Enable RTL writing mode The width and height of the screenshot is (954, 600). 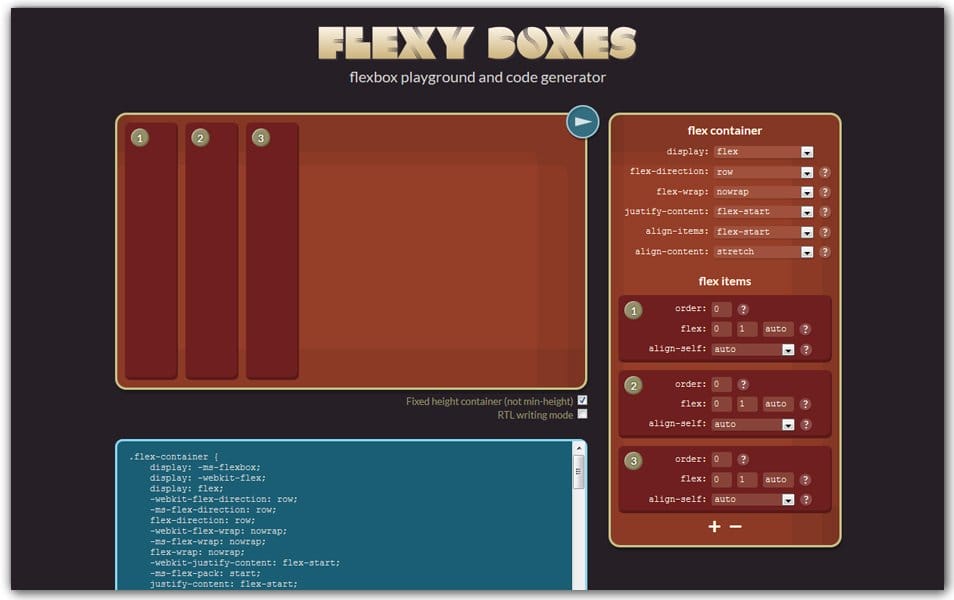pos(583,412)
